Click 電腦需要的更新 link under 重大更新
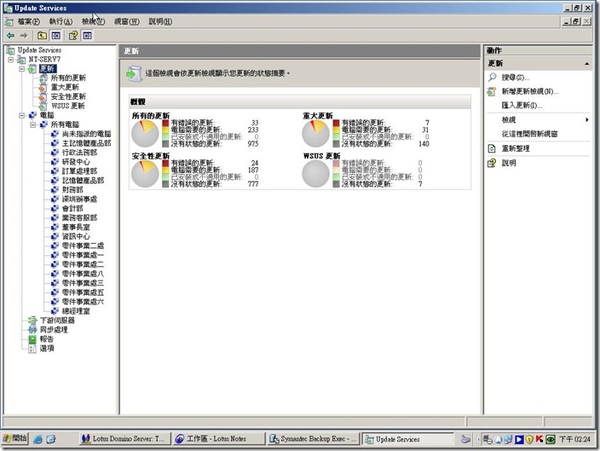This screenshot has height=451, width=600. point(366,130)
